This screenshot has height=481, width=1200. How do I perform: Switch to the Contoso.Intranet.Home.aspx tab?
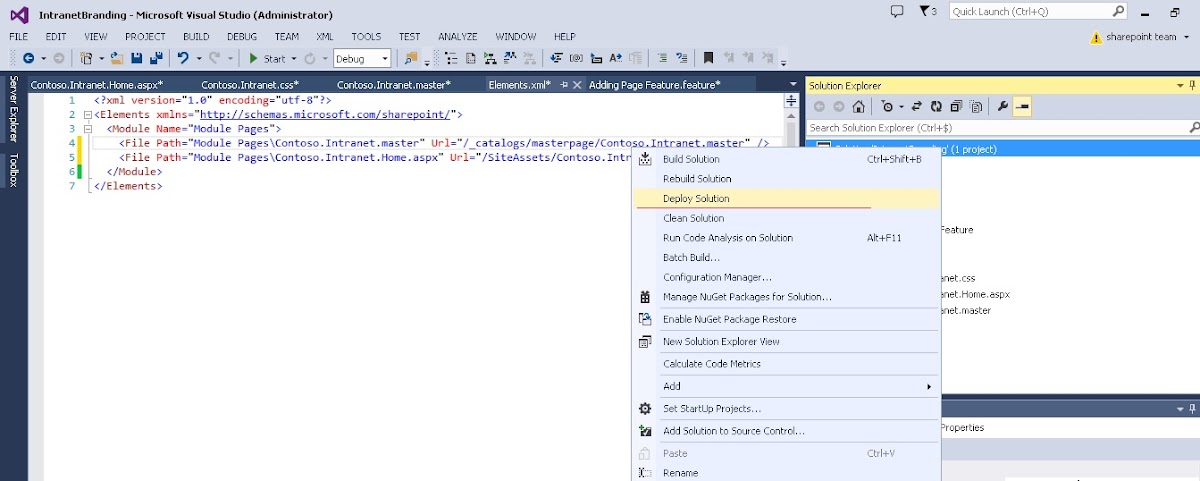97,85
